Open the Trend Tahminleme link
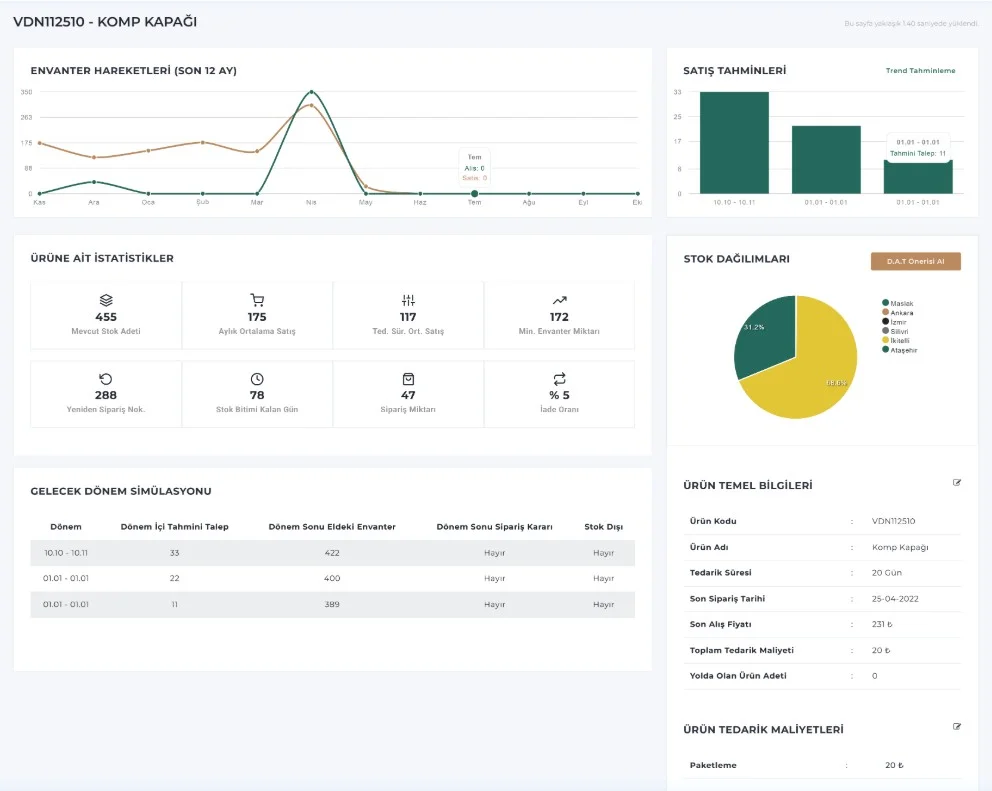This screenshot has height=791, width=992. (x=920, y=71)
